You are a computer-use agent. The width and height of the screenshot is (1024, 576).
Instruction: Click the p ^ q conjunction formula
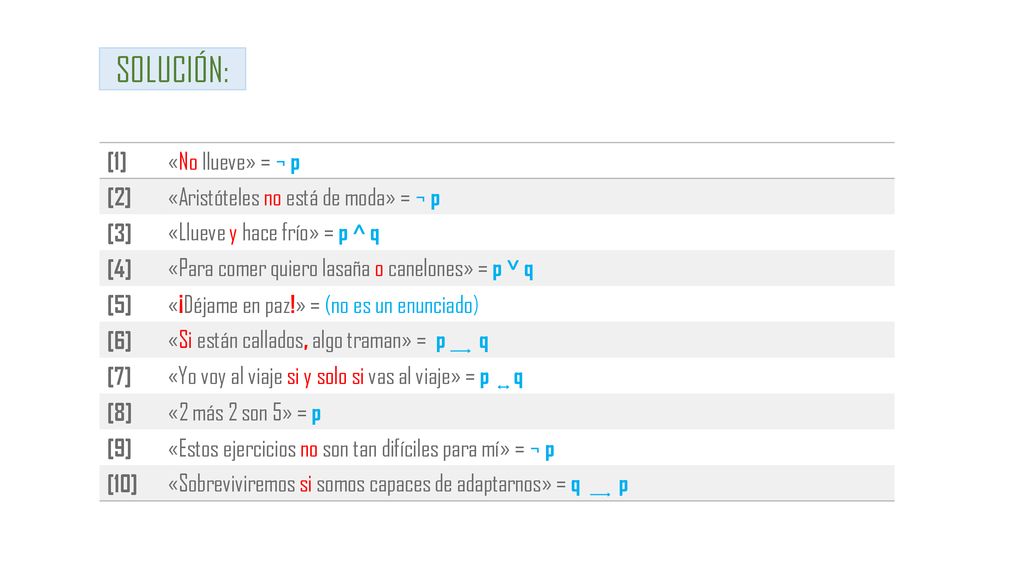point(359,233)
